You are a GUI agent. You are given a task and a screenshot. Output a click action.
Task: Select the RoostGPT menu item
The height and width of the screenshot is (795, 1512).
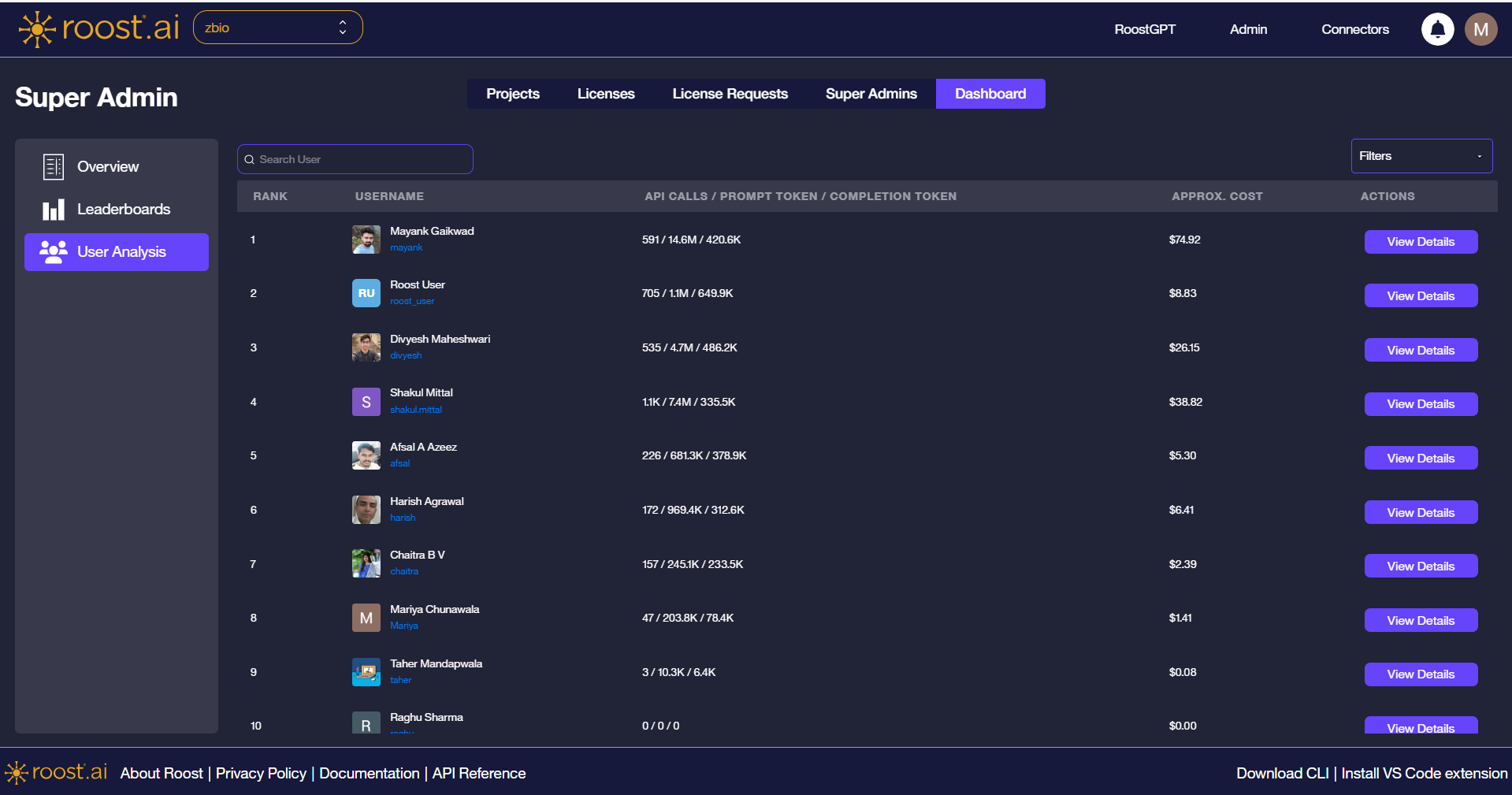(x=1145, y=28)
